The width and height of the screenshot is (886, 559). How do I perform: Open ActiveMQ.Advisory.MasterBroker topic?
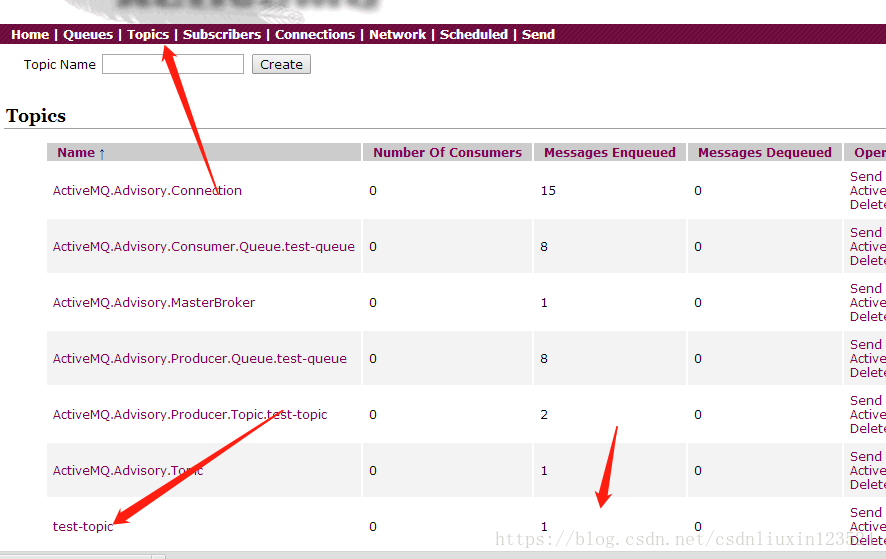[x=154, y=302]
